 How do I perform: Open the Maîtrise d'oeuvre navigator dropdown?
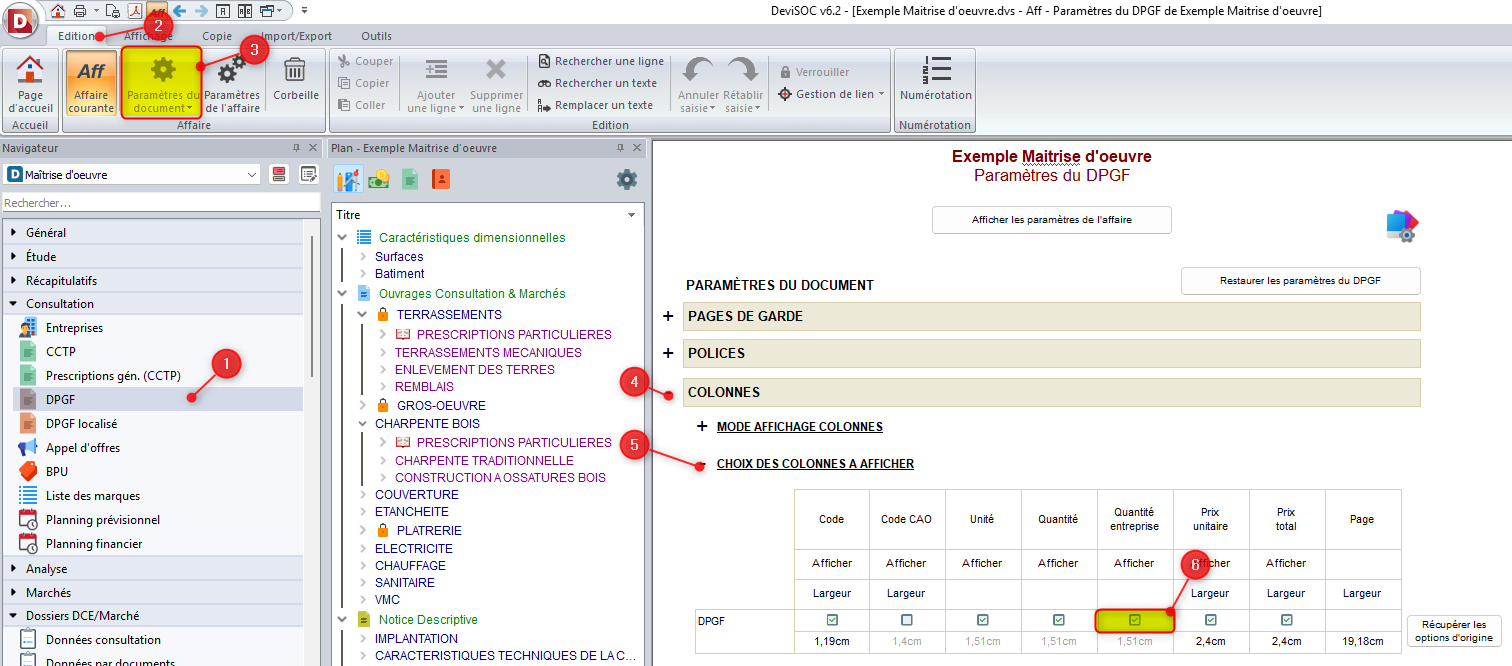(x=251, y=175)
